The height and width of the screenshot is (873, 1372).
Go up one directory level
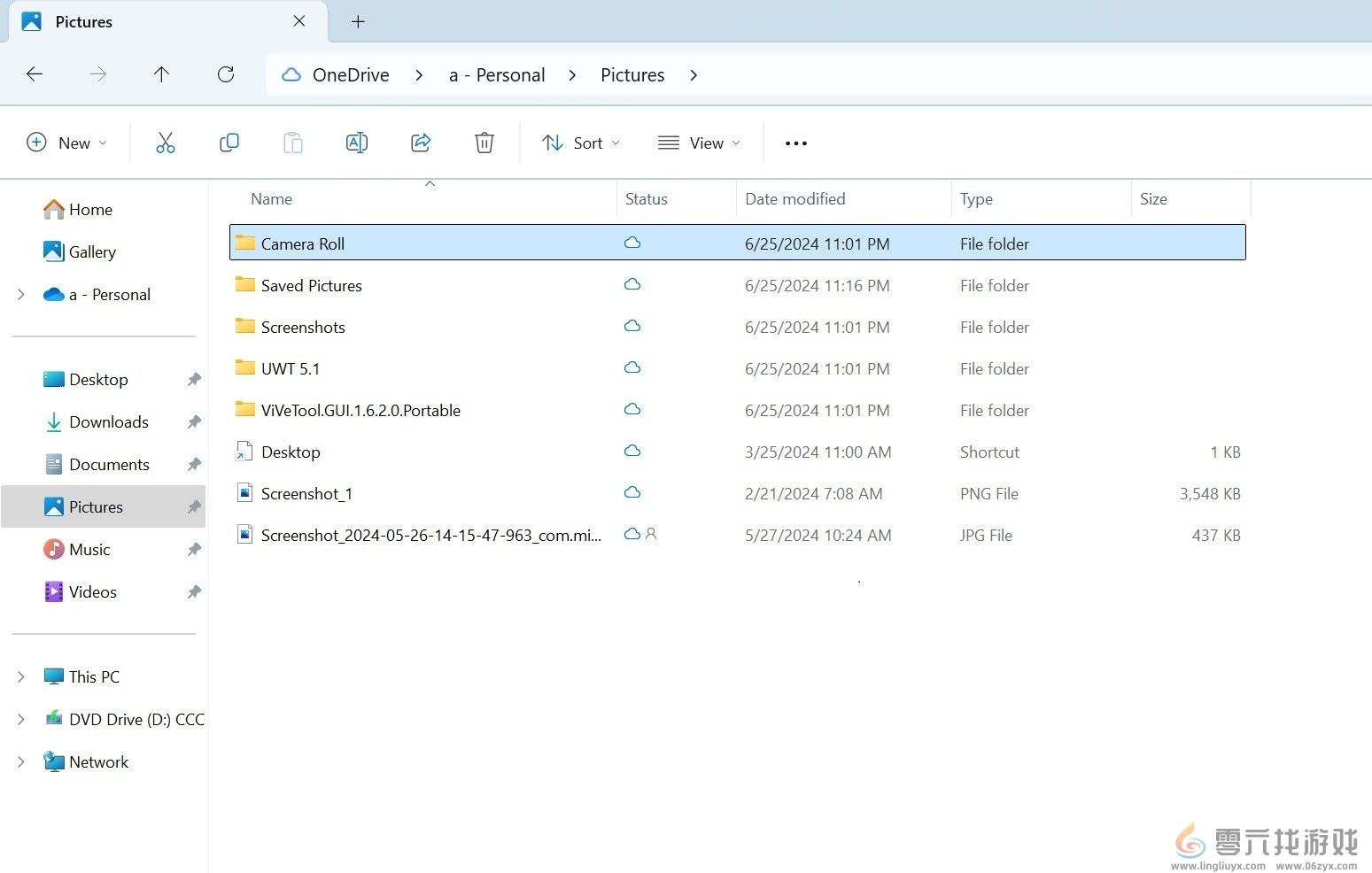(161, 74)
